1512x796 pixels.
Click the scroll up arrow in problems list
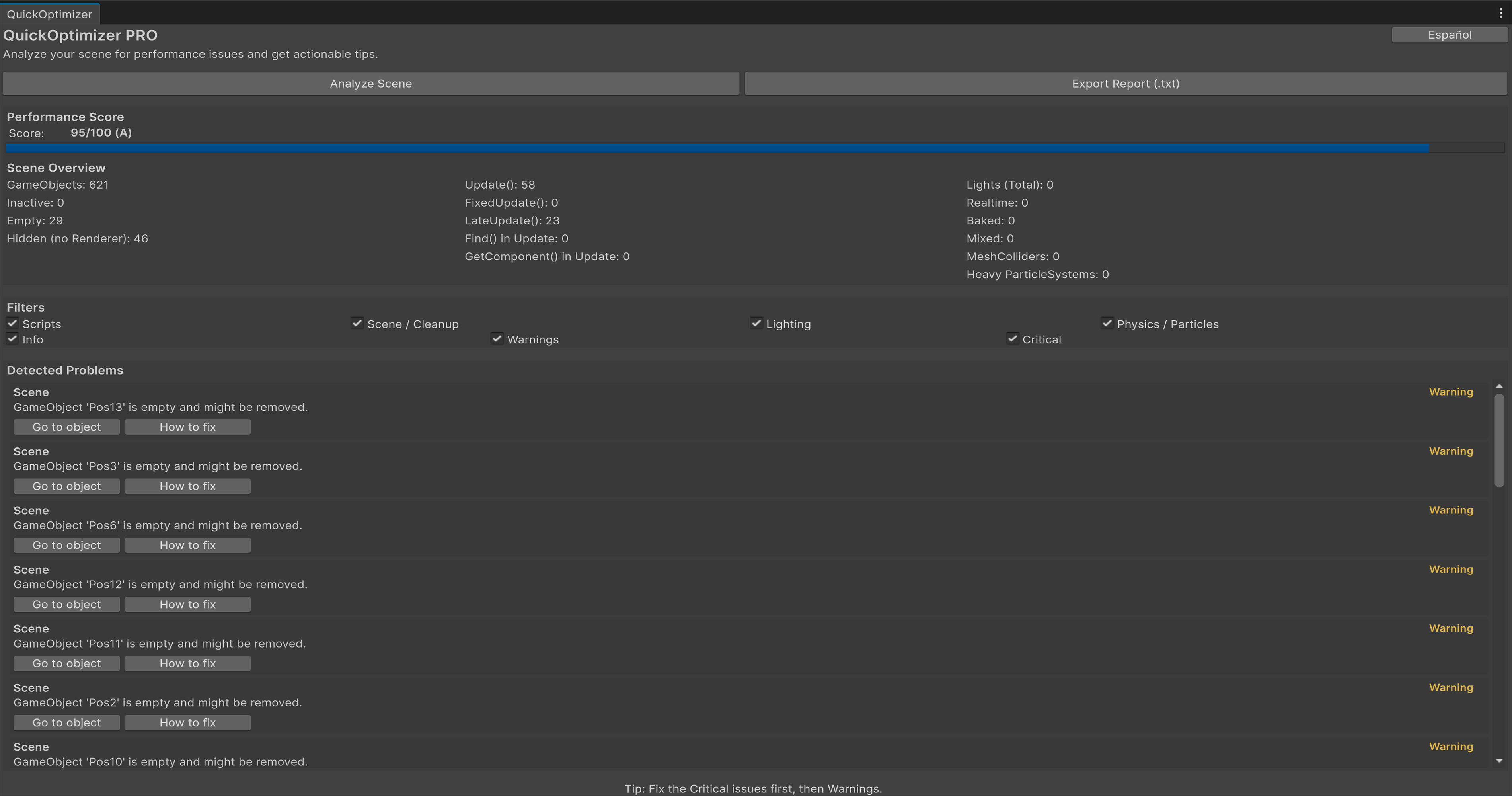point(1499,386)
